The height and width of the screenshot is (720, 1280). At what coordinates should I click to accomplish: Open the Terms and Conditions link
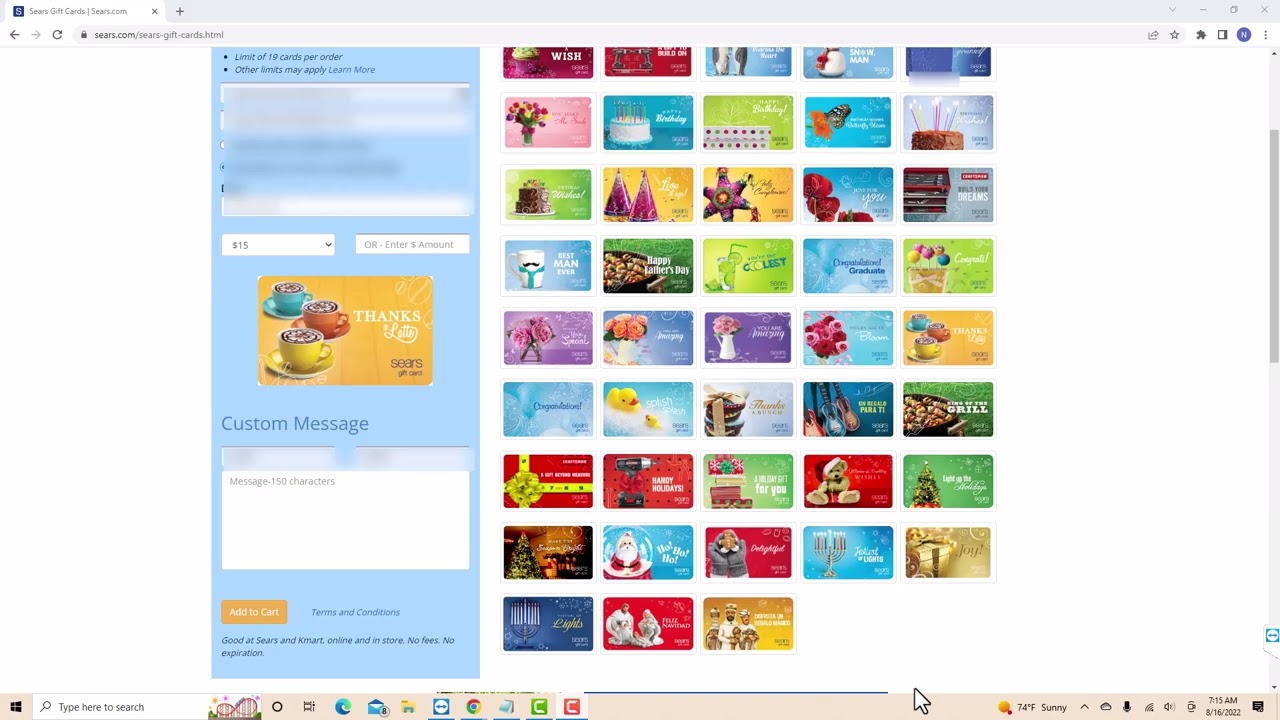pyautogui.click(x=355, y=612)
